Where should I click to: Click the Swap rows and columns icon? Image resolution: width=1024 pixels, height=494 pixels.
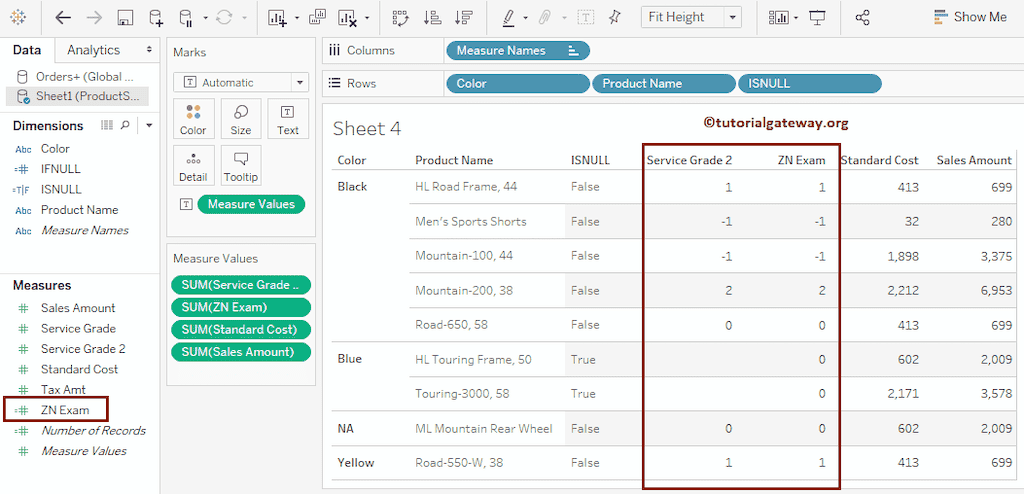point(401,17)
